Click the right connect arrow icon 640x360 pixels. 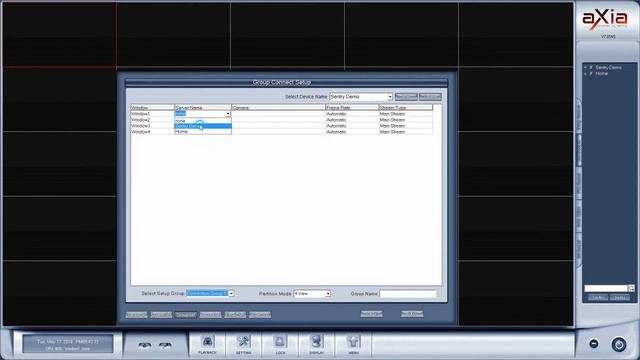coord(165,345)
